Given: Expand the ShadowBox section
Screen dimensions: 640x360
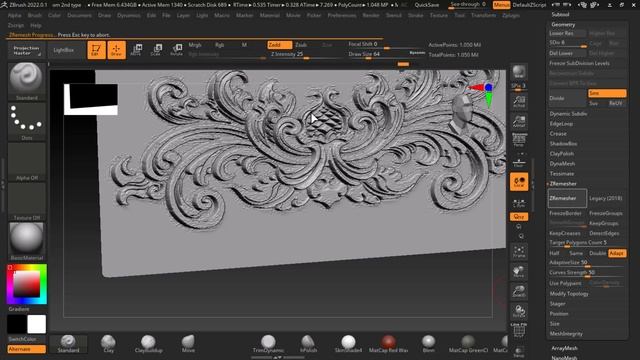Looking at the screenshot, I should coord(563,144).
